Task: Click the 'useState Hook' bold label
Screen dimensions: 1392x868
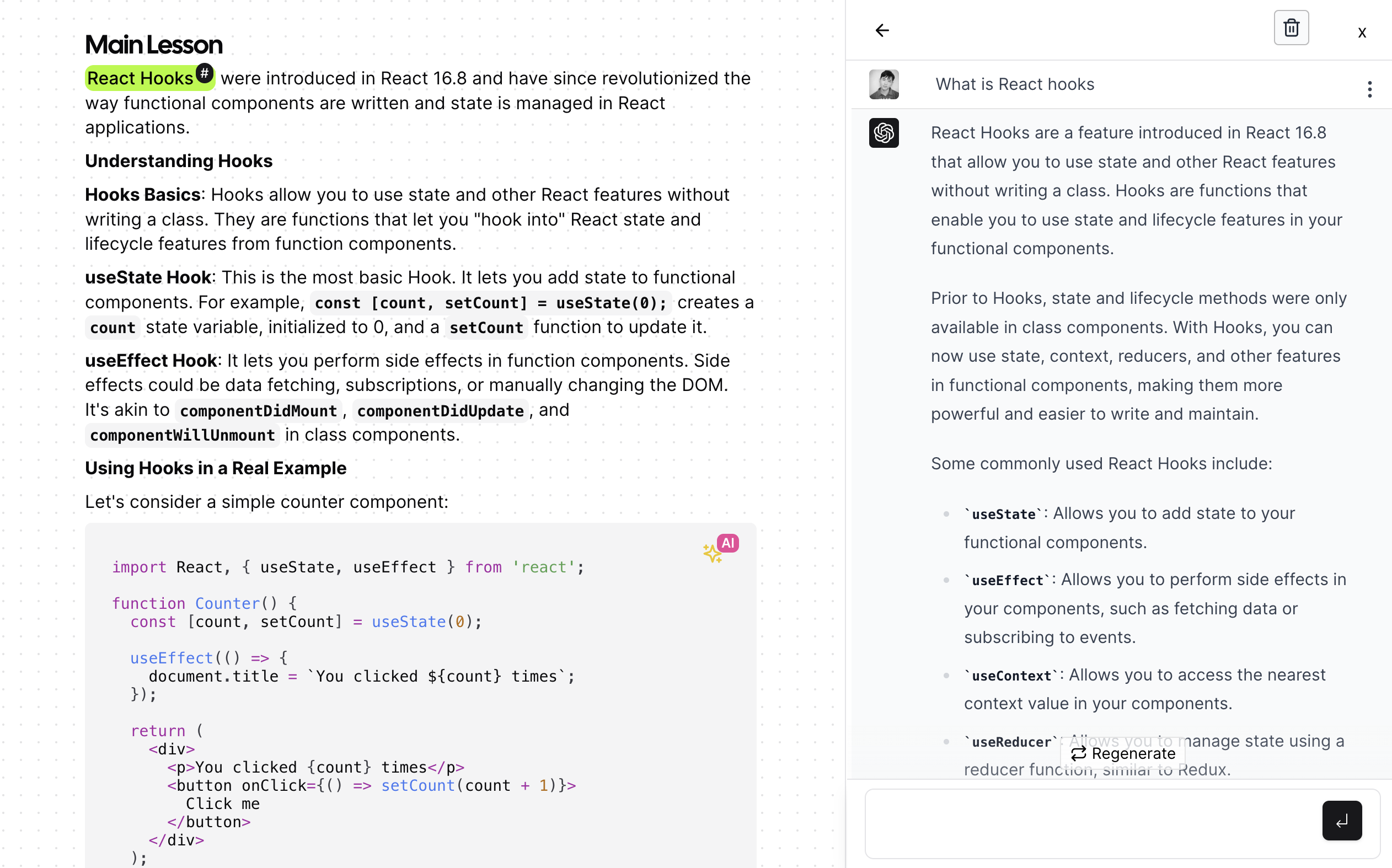Action: (x=148, y=278)
